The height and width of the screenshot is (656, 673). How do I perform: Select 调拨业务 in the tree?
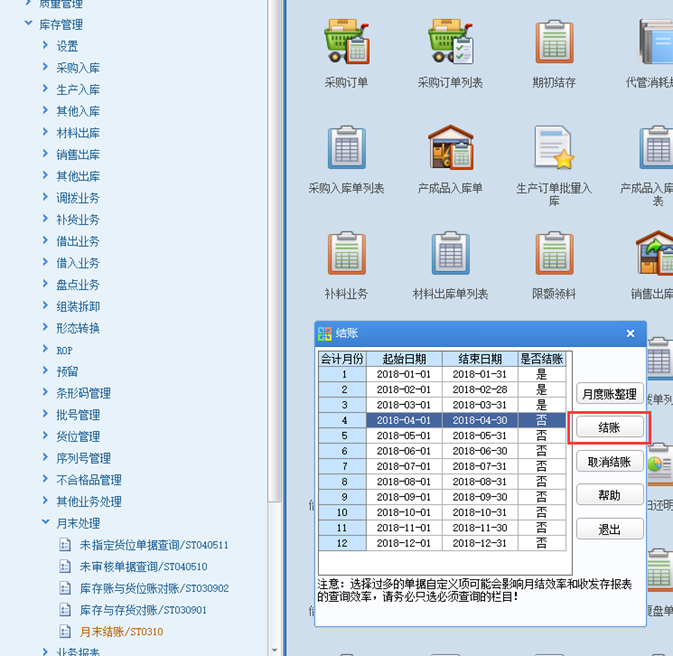click(x=78, y=198)
